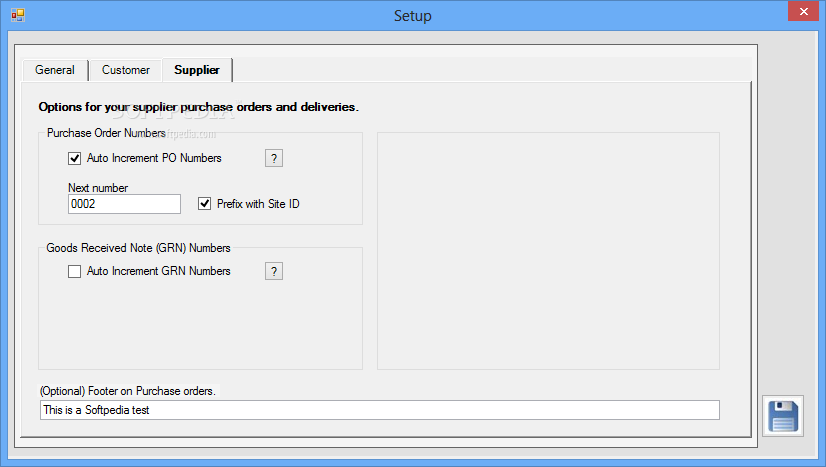The width and height of the screenshot is (826, 467).
Task: Click the "Purchase Order Numbers" group label
Action: click(106, 133)
